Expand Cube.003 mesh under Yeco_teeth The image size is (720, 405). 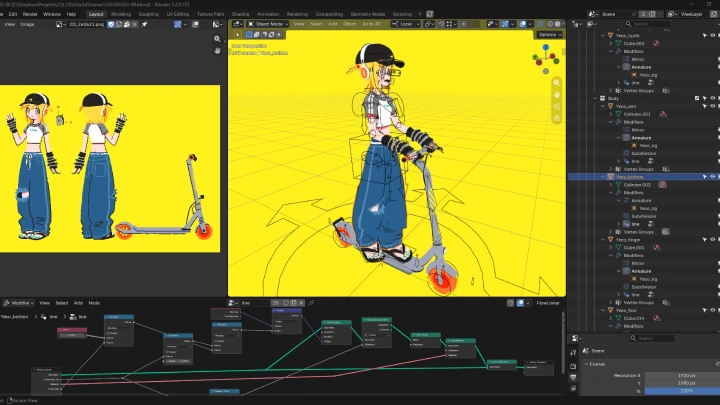click(x=611, y=44)
